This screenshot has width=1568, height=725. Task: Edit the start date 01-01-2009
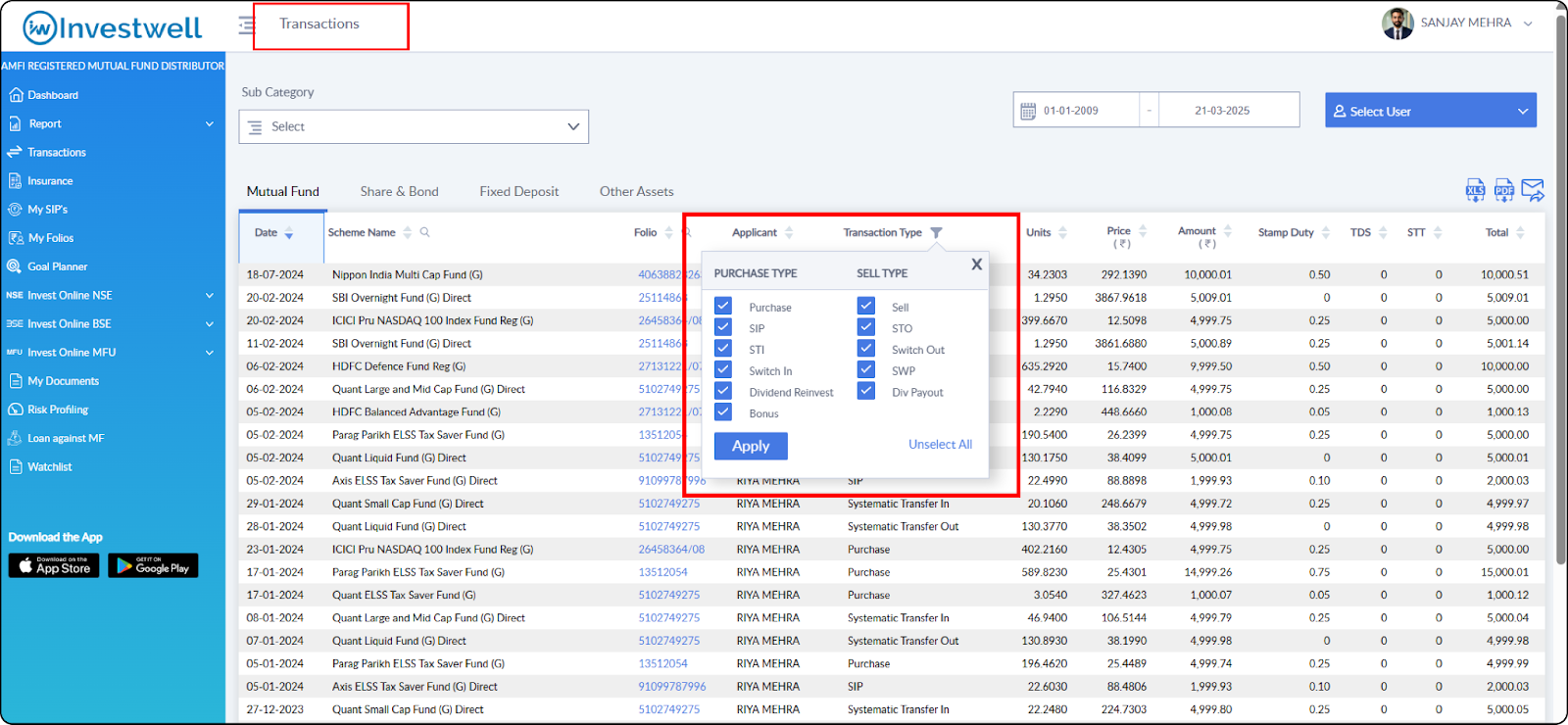(1071, 111)
